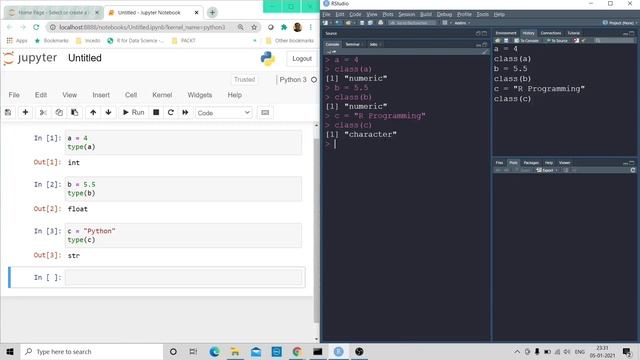This screenshot has width=640, height=360.
Task: Open Microsoft Edge from taskbar
Action: [214, 351]
